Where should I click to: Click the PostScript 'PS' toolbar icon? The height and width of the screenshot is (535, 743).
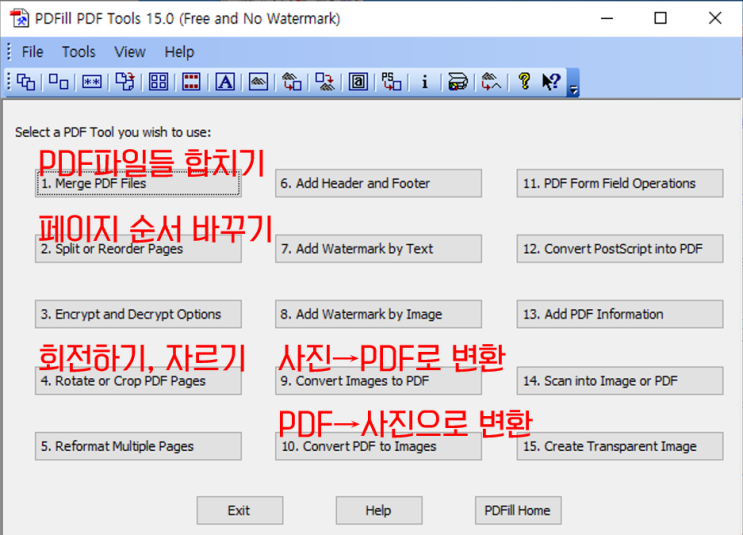[391, 83]
